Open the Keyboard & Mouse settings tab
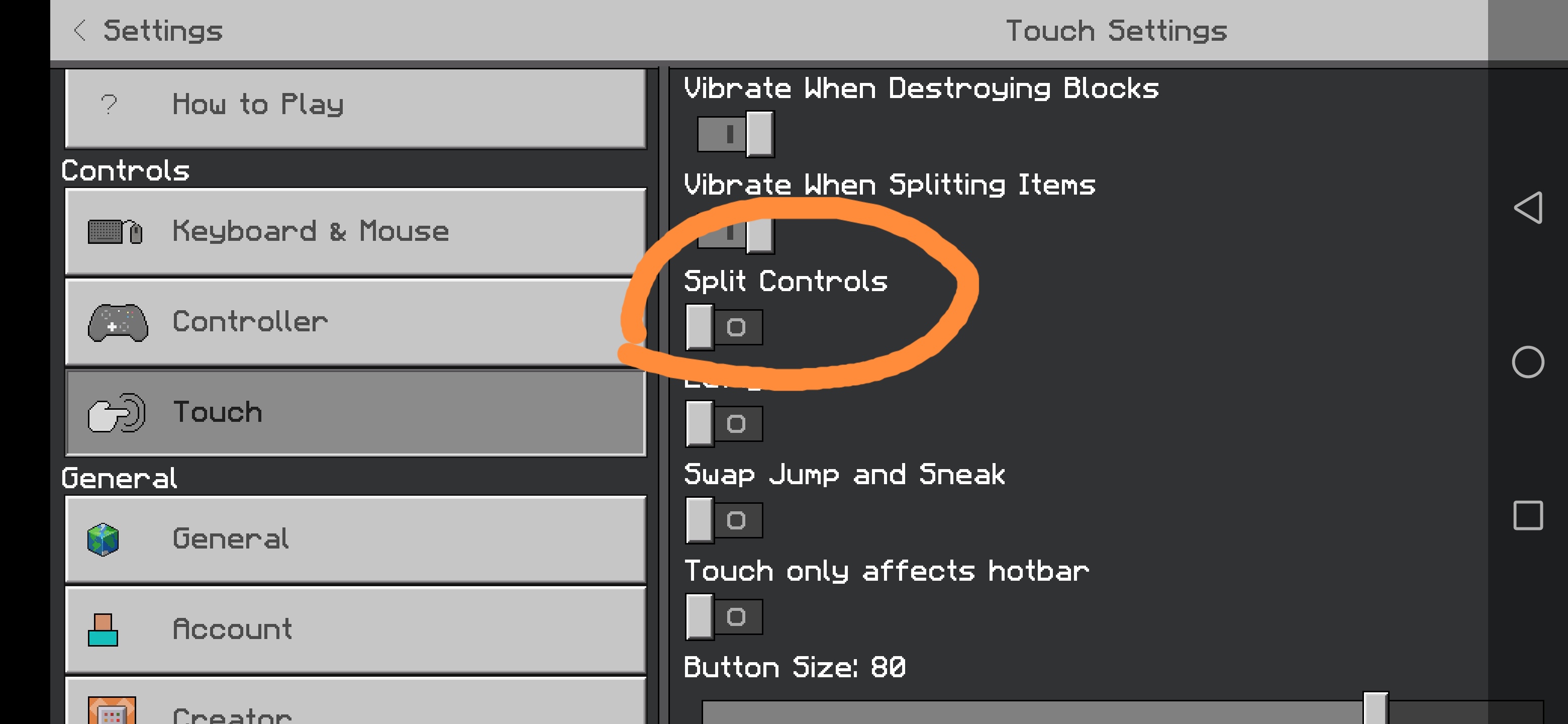Image resolution: width=1568 pixels, height=724 pixels. click(x=355, y=231)
